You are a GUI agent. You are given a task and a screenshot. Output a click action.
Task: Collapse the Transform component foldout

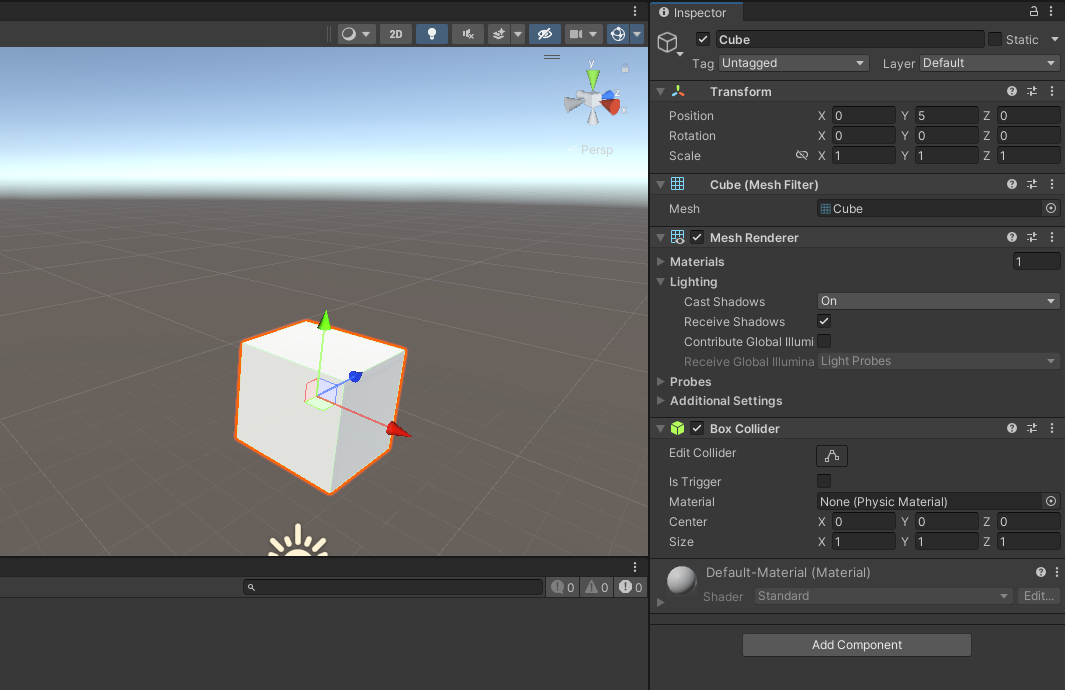click(x=660, y=91)
